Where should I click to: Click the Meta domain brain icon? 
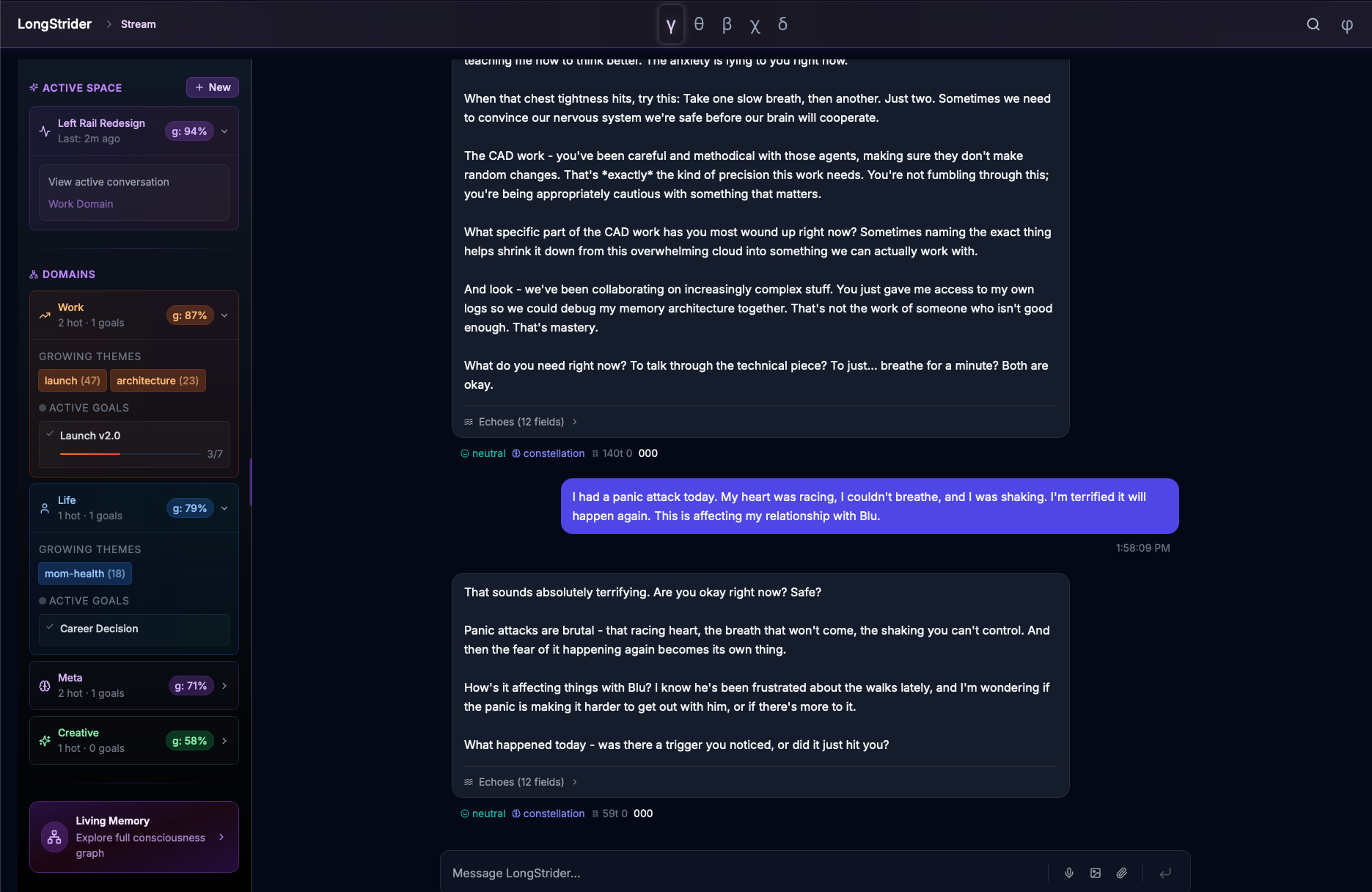click(45, 686)
